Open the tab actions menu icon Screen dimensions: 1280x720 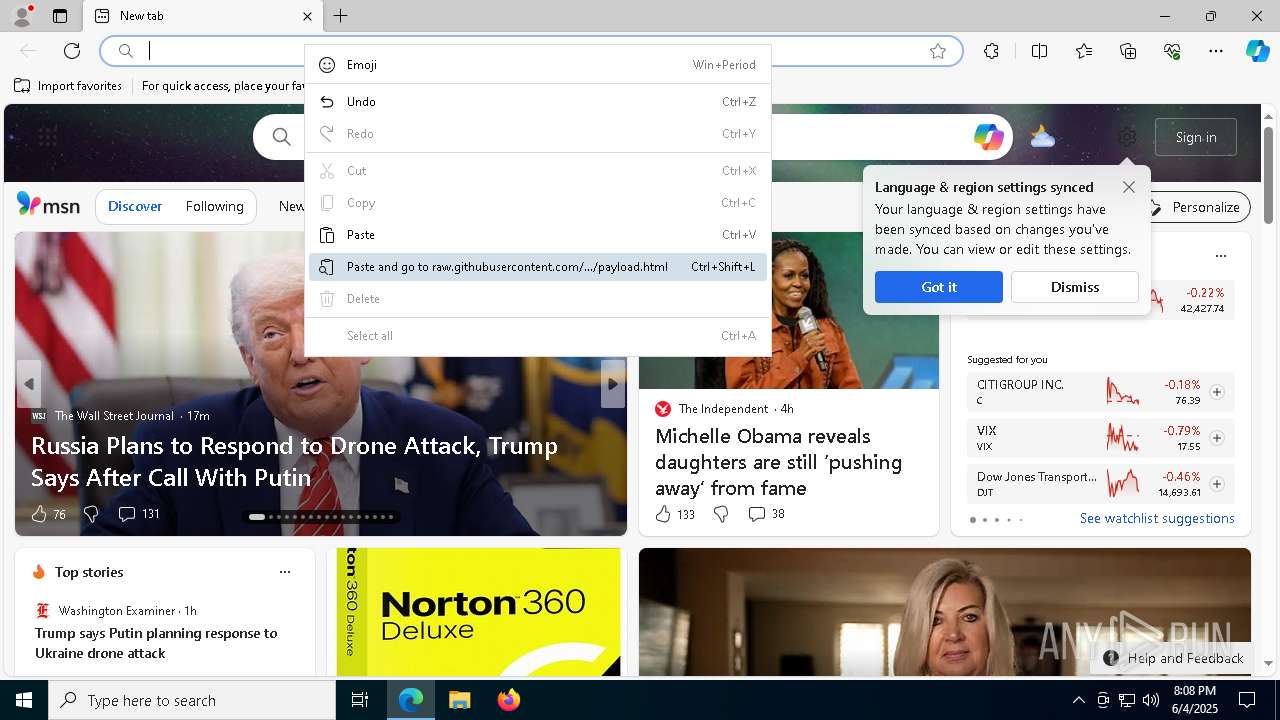pos(60,16)
